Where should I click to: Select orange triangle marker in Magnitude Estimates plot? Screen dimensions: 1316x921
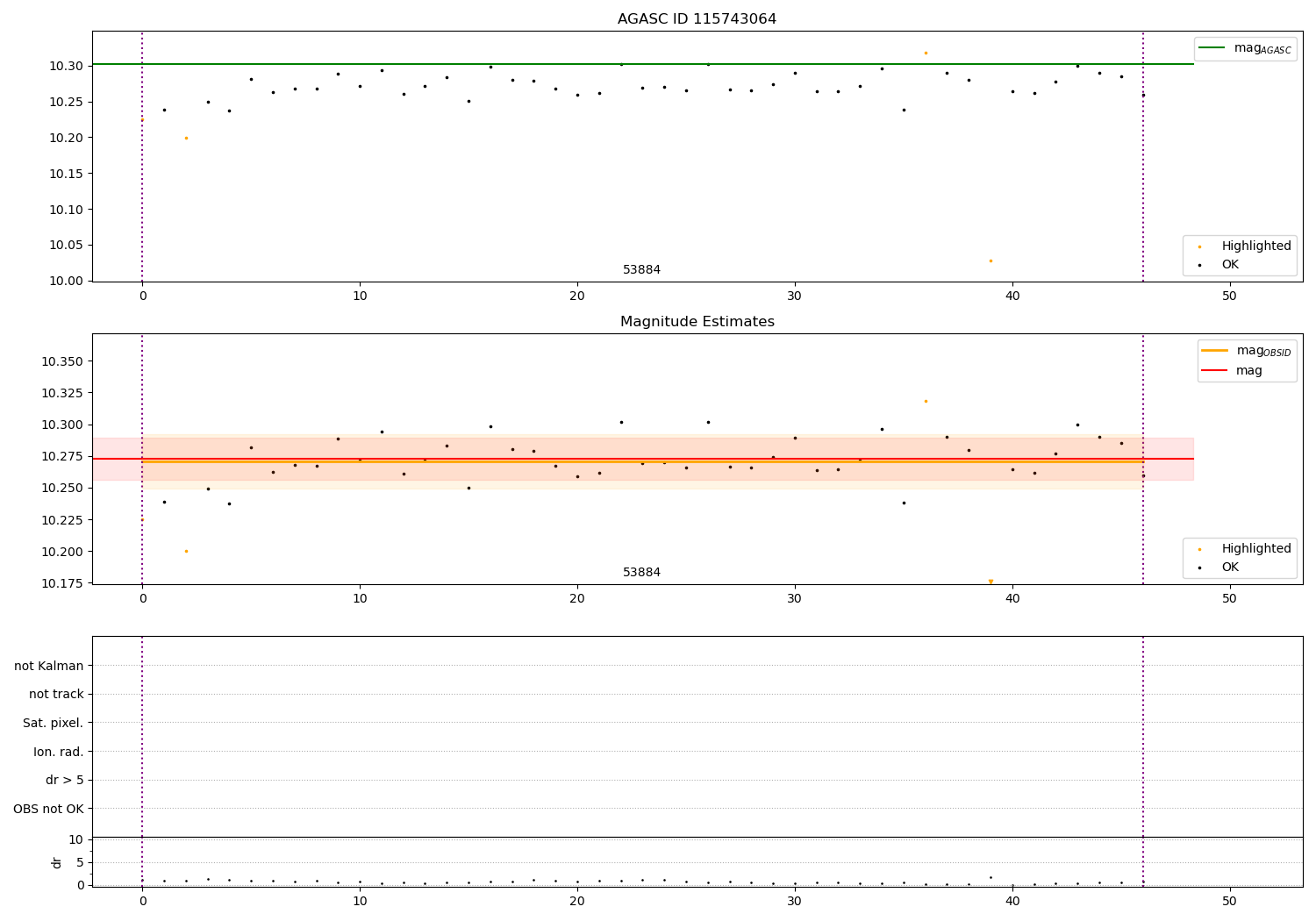click(991, 582)
